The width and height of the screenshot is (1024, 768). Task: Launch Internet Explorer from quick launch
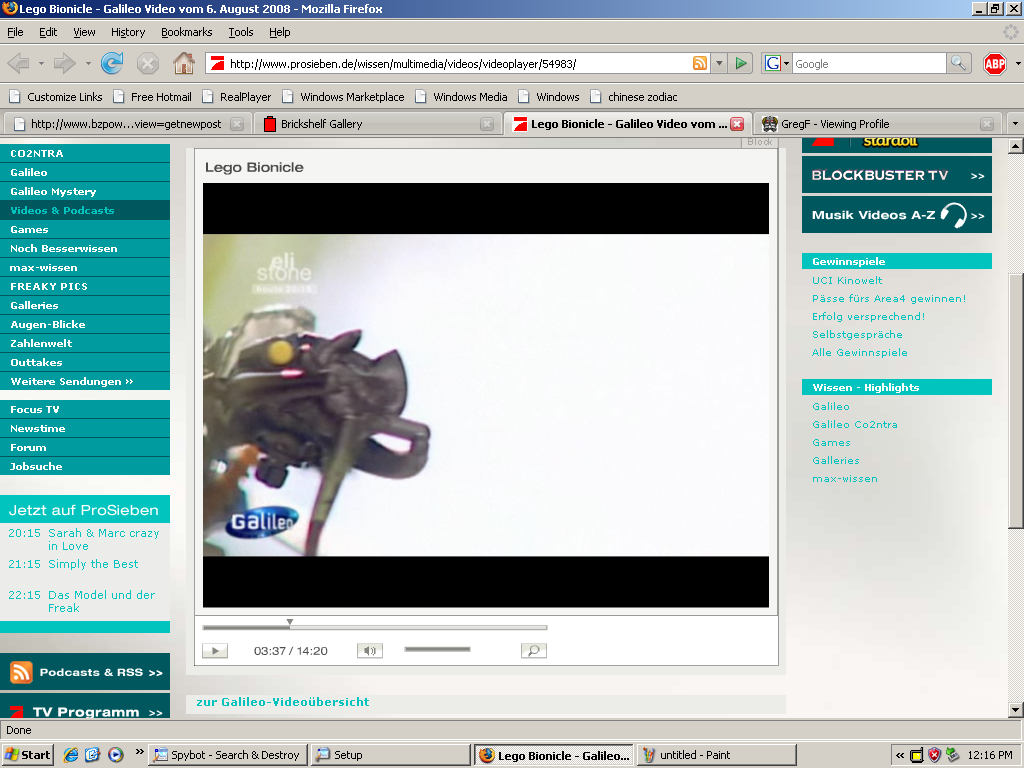[71, 755]
